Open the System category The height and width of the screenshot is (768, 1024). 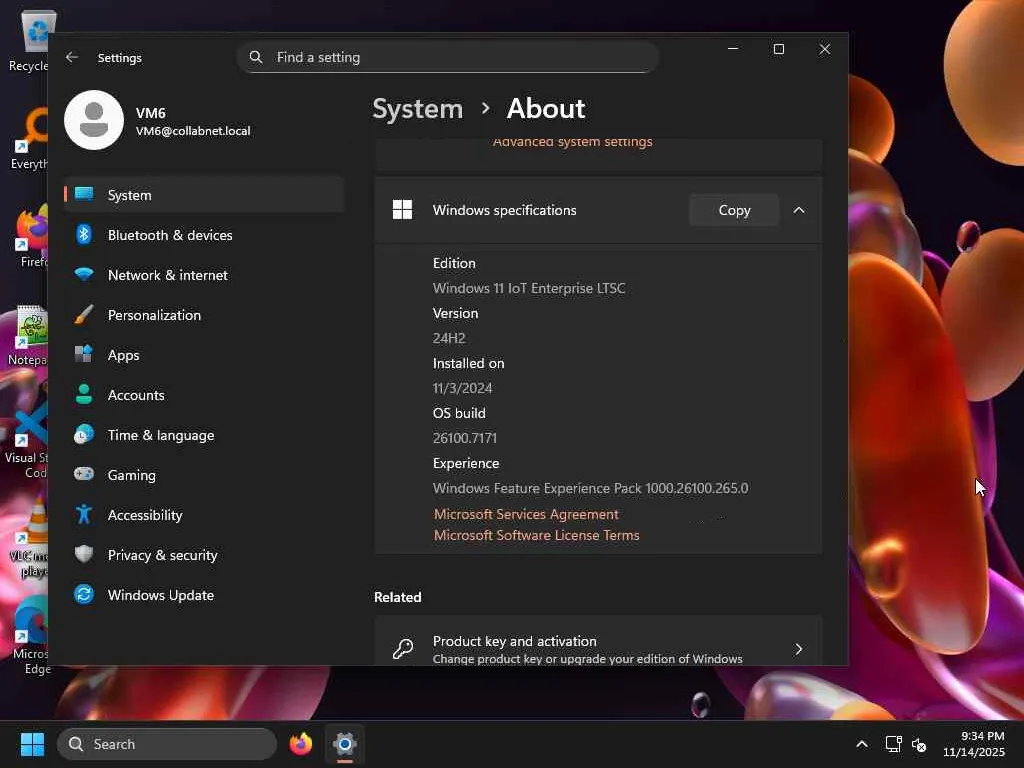(204, 195)
